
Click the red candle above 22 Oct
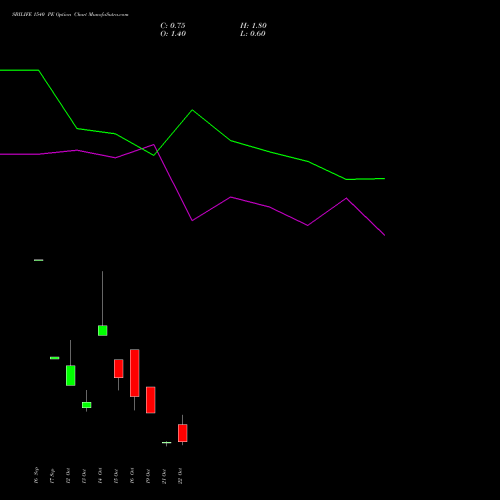click(183, 433)
